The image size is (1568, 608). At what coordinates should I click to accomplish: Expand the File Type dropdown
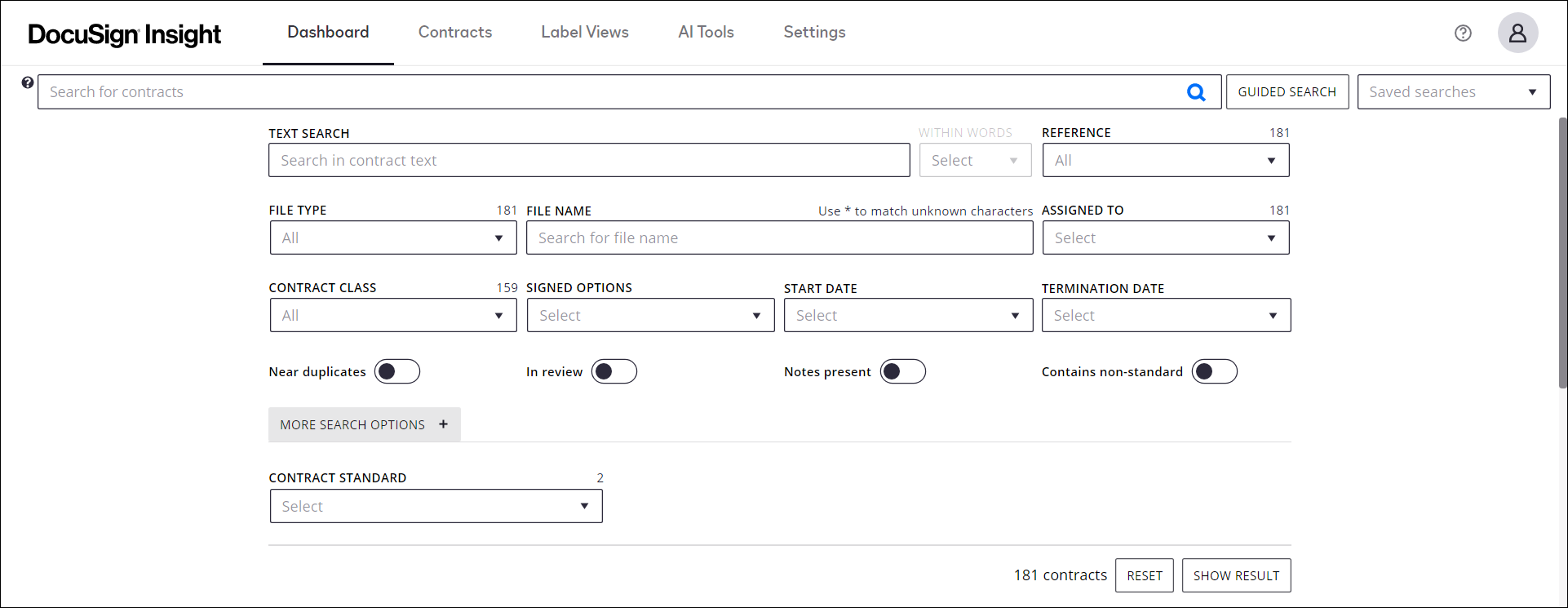(393, 238)
